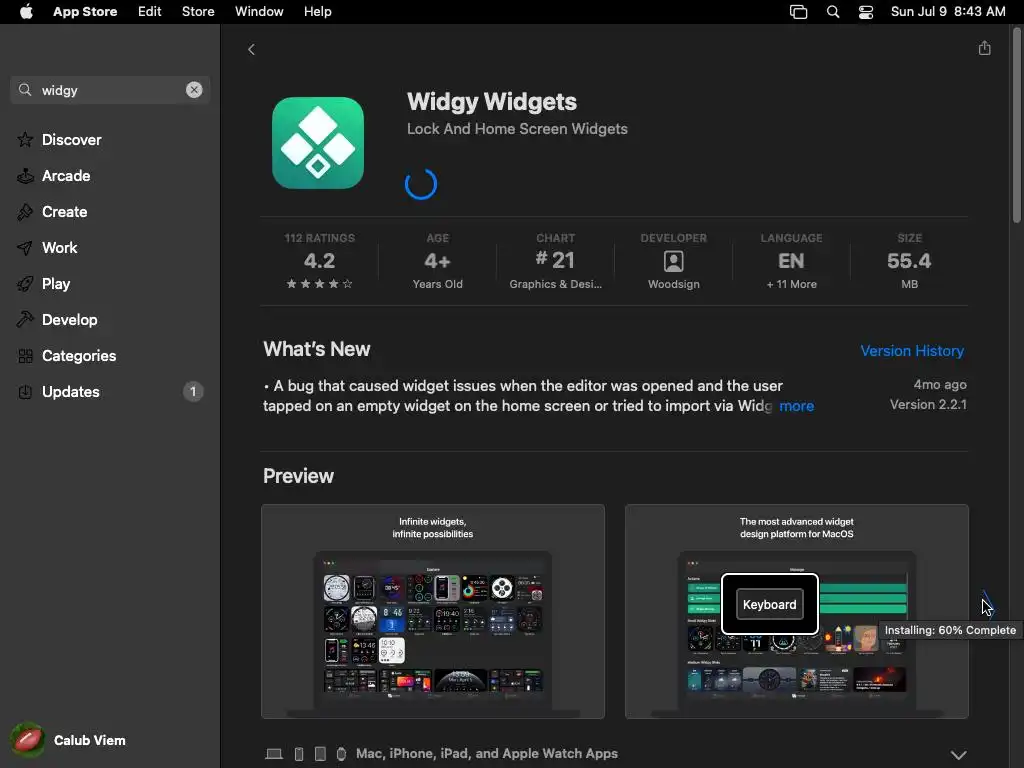Click the Widgy Widgets title text
1024x768 pixels.
[492, 102]
